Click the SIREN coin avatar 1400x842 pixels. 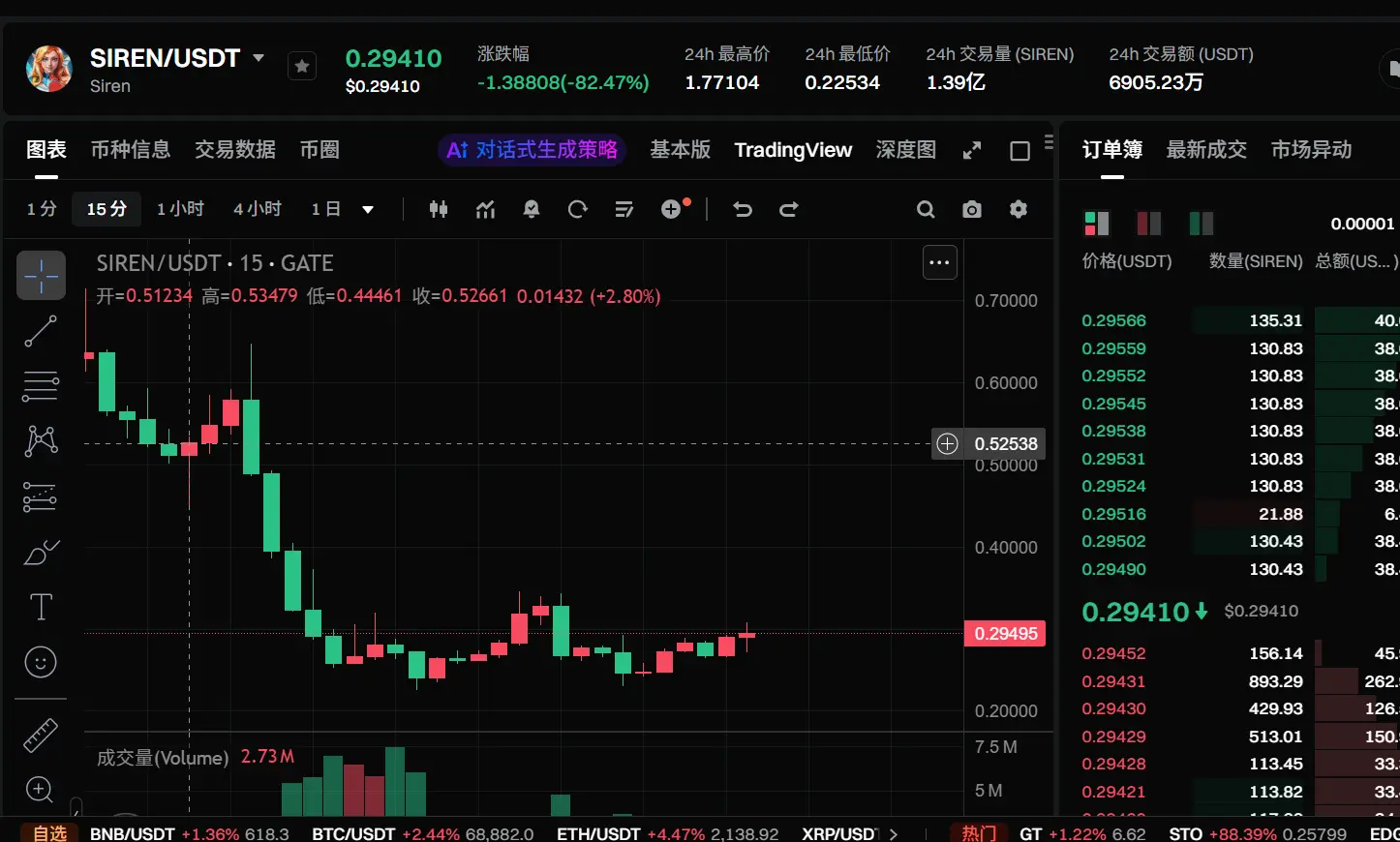pos(49,69)
